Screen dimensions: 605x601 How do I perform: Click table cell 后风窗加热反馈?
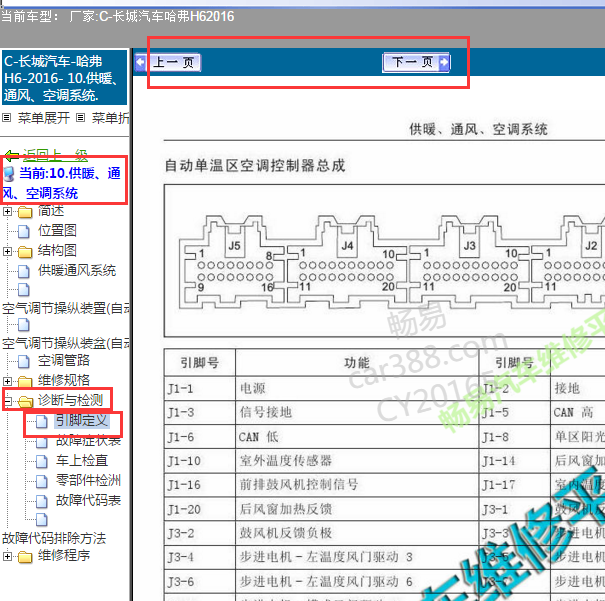click(x=357, y=509)
